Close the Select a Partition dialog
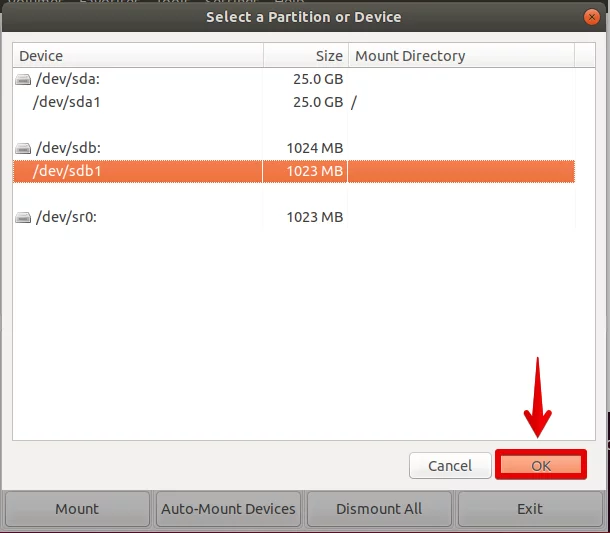Viewport: 610px width, 533px height. (x=592, y=17)
